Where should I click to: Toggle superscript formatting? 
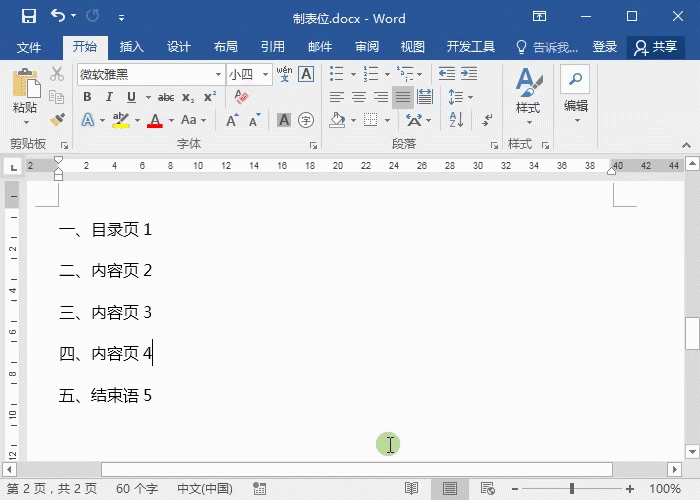click(x=210, y=97)
